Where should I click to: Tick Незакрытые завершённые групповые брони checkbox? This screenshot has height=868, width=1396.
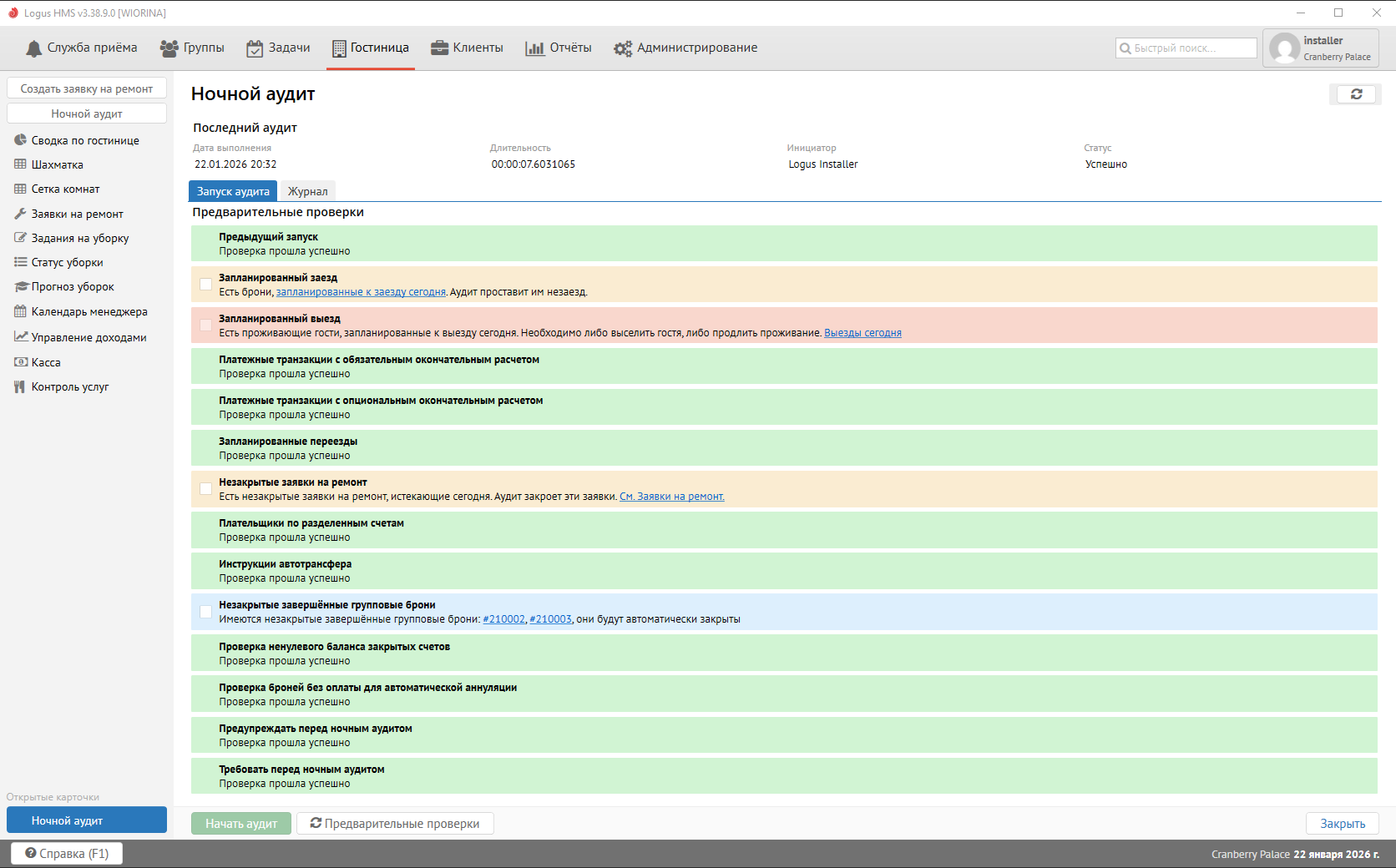pyautogui.click(x=205, y=612)
